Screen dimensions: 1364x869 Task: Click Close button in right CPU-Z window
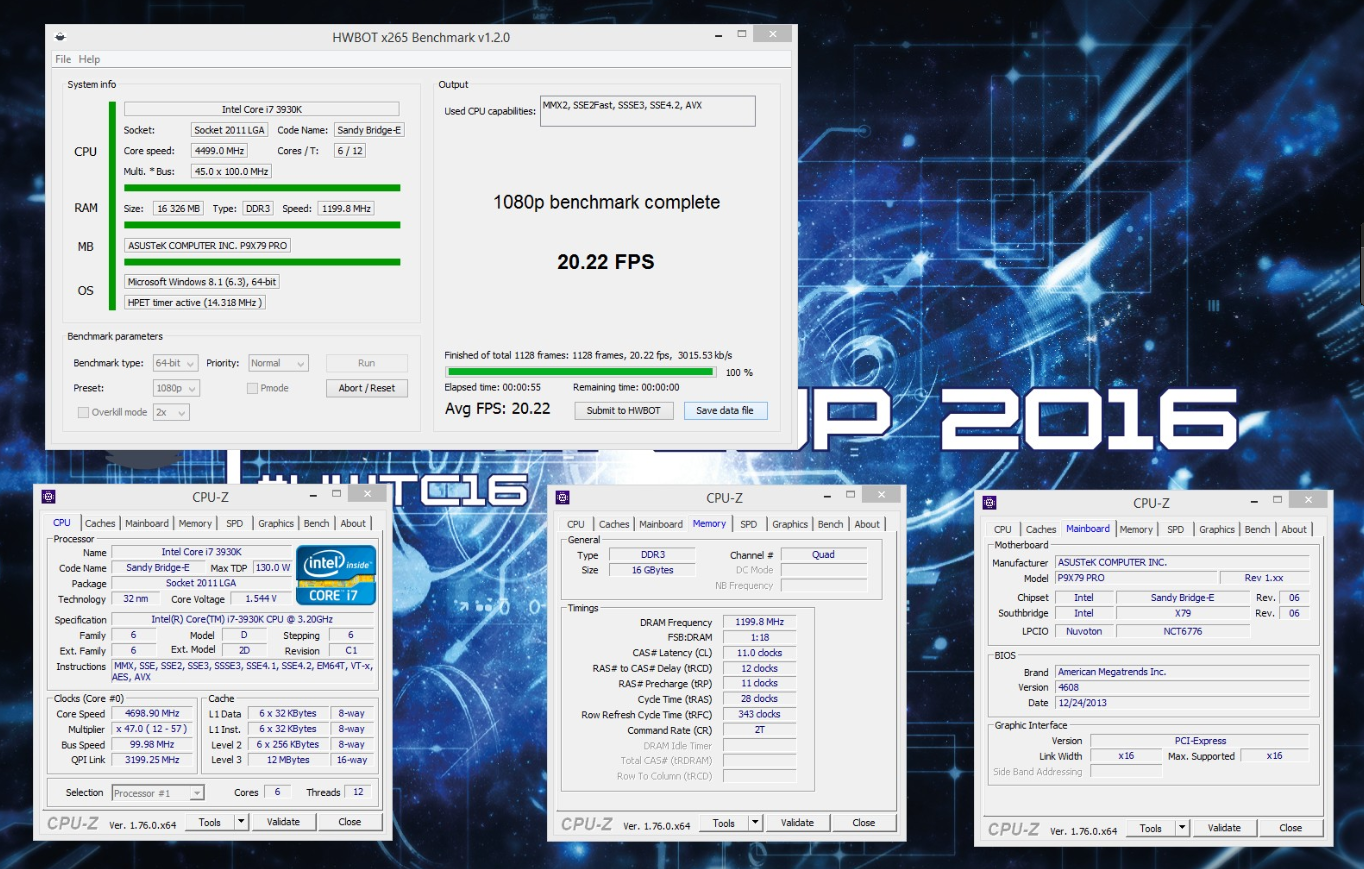1291,828
